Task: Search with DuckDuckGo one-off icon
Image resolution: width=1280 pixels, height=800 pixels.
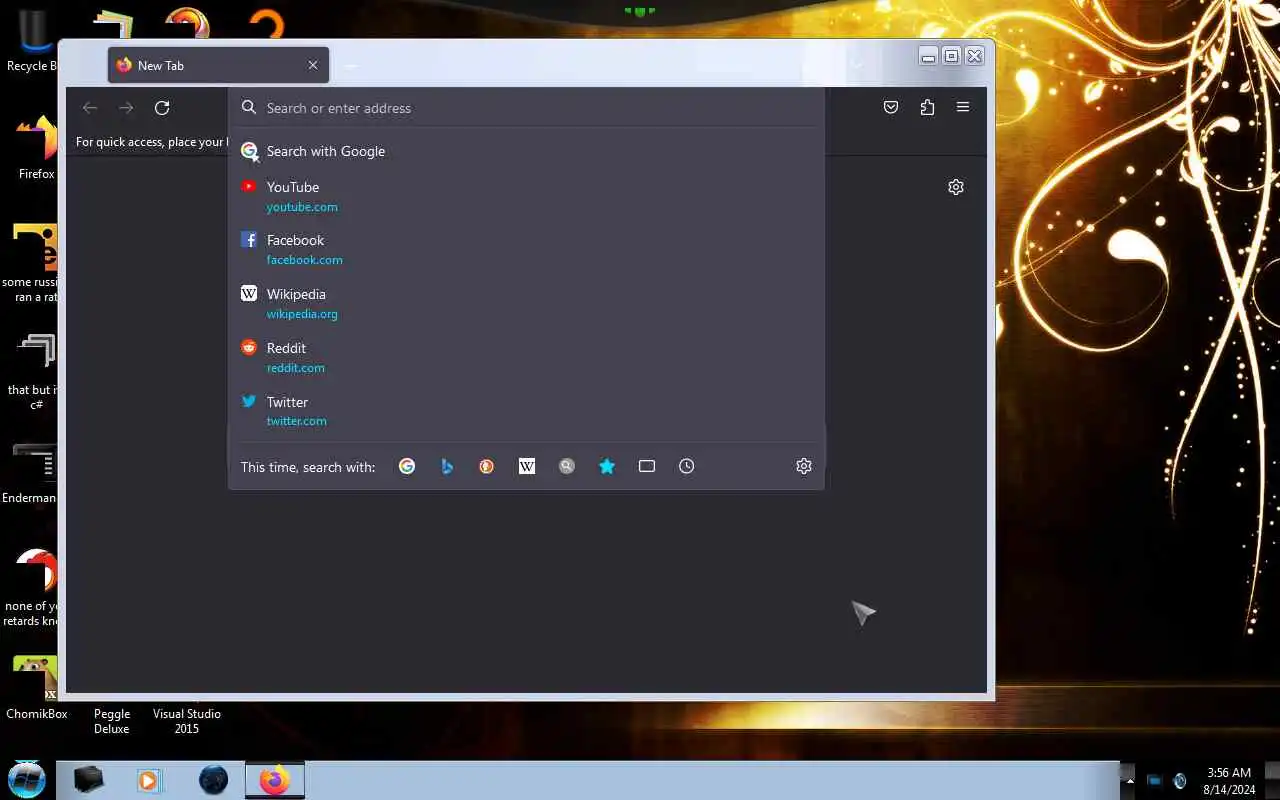Action: coord(487,466)
